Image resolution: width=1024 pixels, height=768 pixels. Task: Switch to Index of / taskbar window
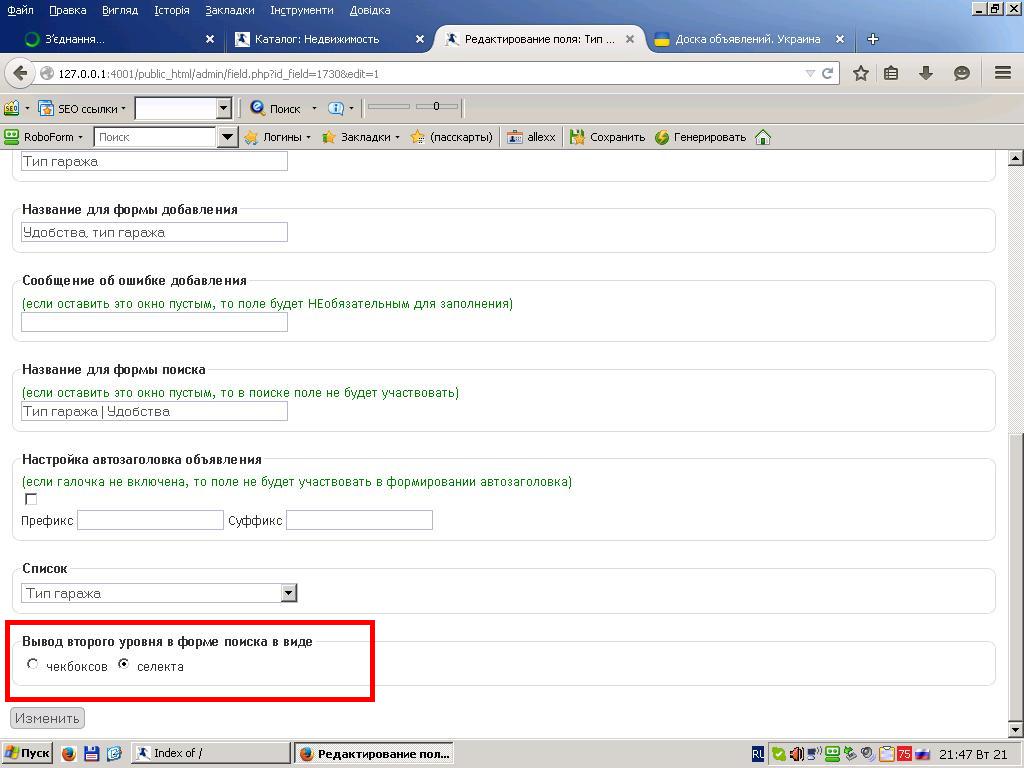pos(210,753)
